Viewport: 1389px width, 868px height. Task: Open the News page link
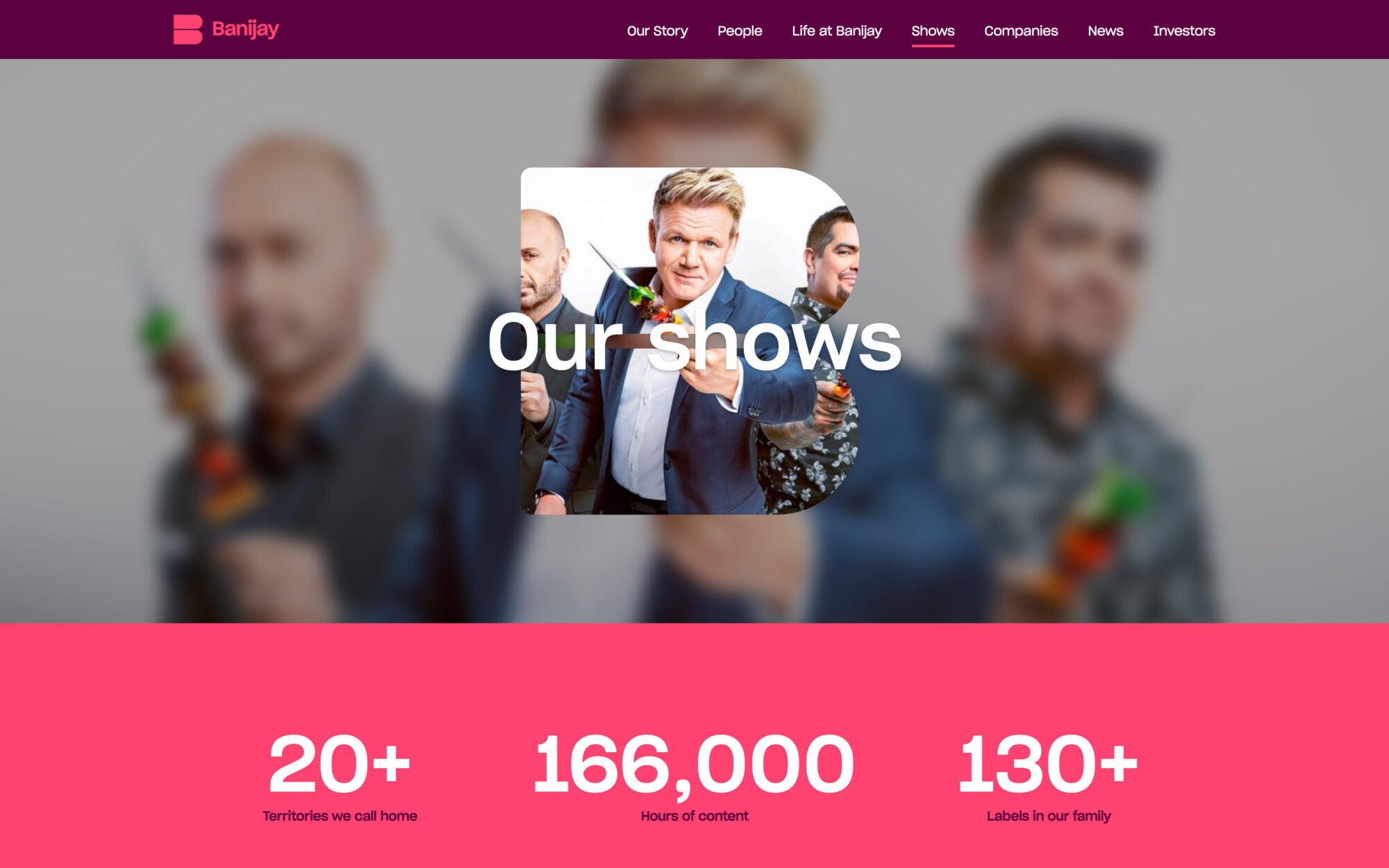tap(1105, 31)
